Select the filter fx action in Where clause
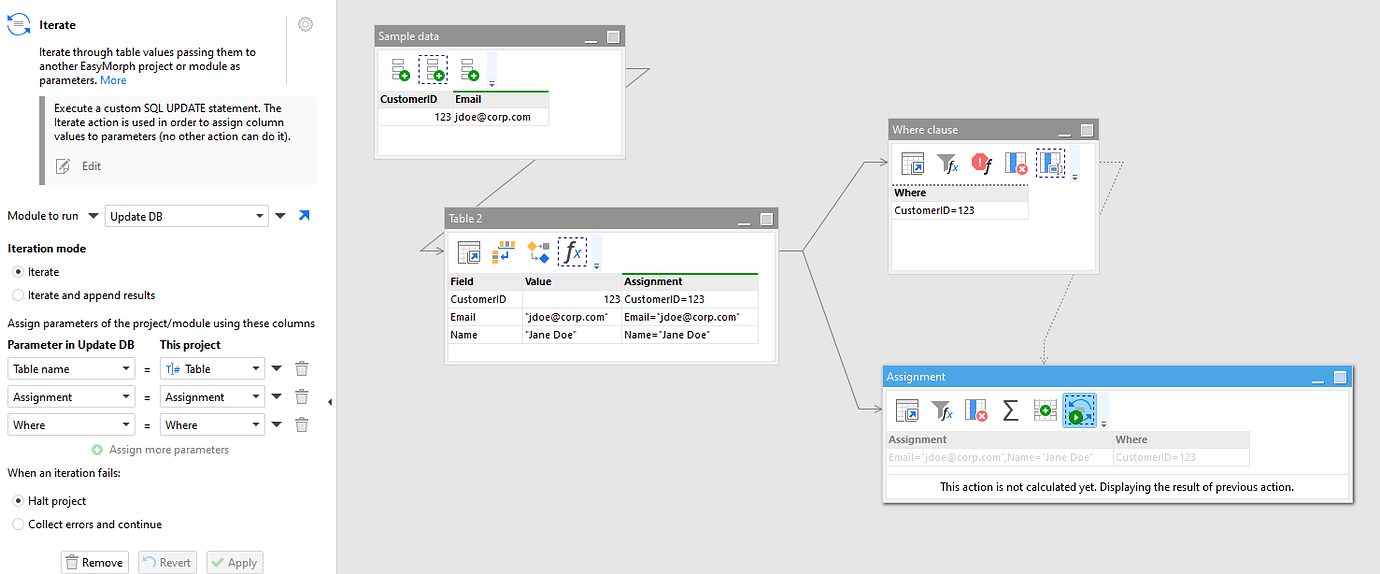Image resolution: width=1380 pixels, height=574 pixels. pyautogui.click(x=947, y=164)
